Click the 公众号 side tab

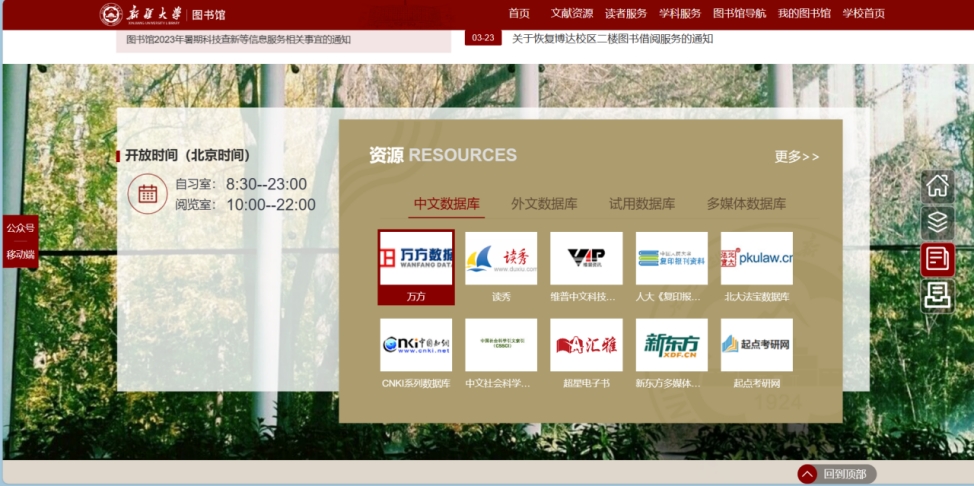20,228
